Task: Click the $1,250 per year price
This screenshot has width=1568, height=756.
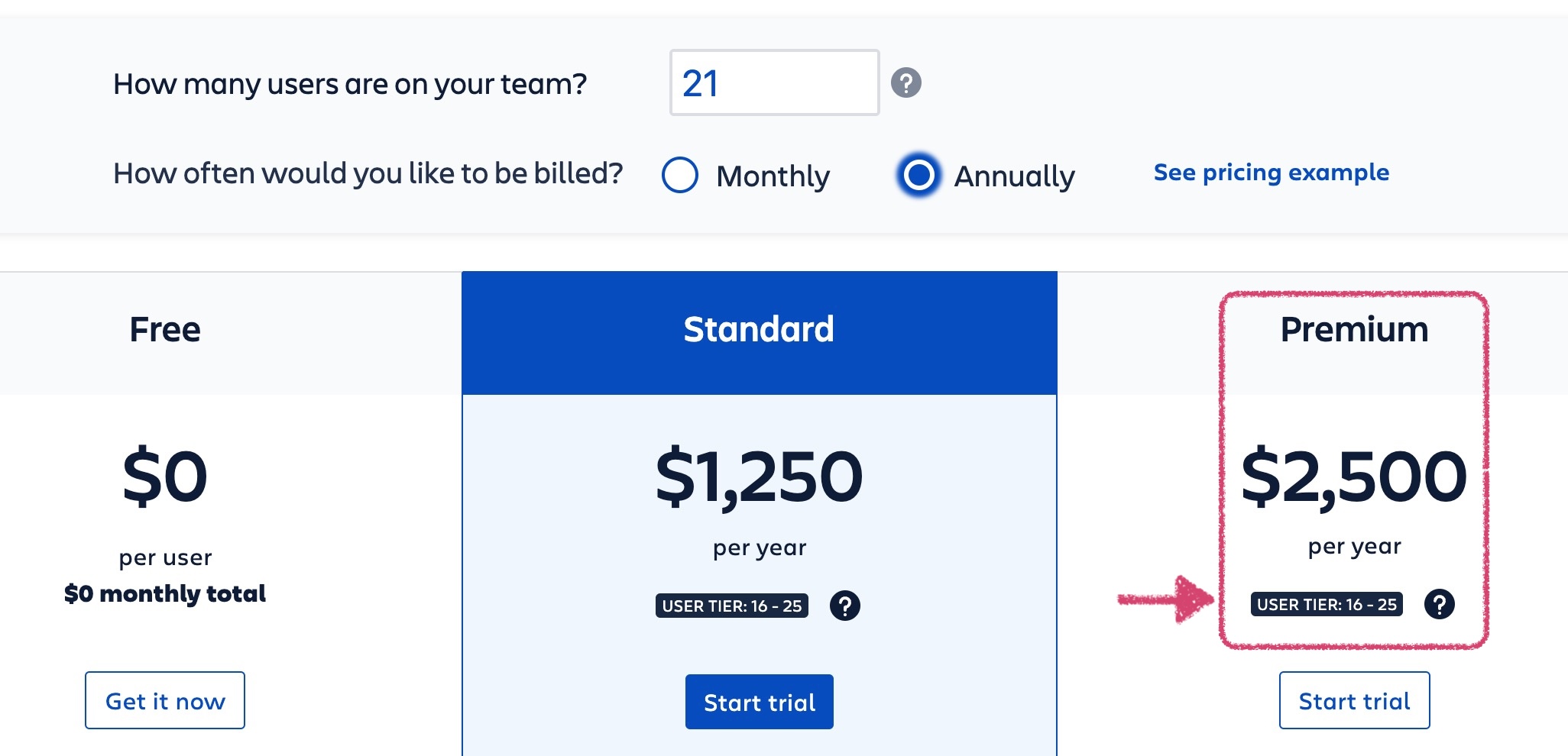Action: pyautogui.click(x=759, y=477)
